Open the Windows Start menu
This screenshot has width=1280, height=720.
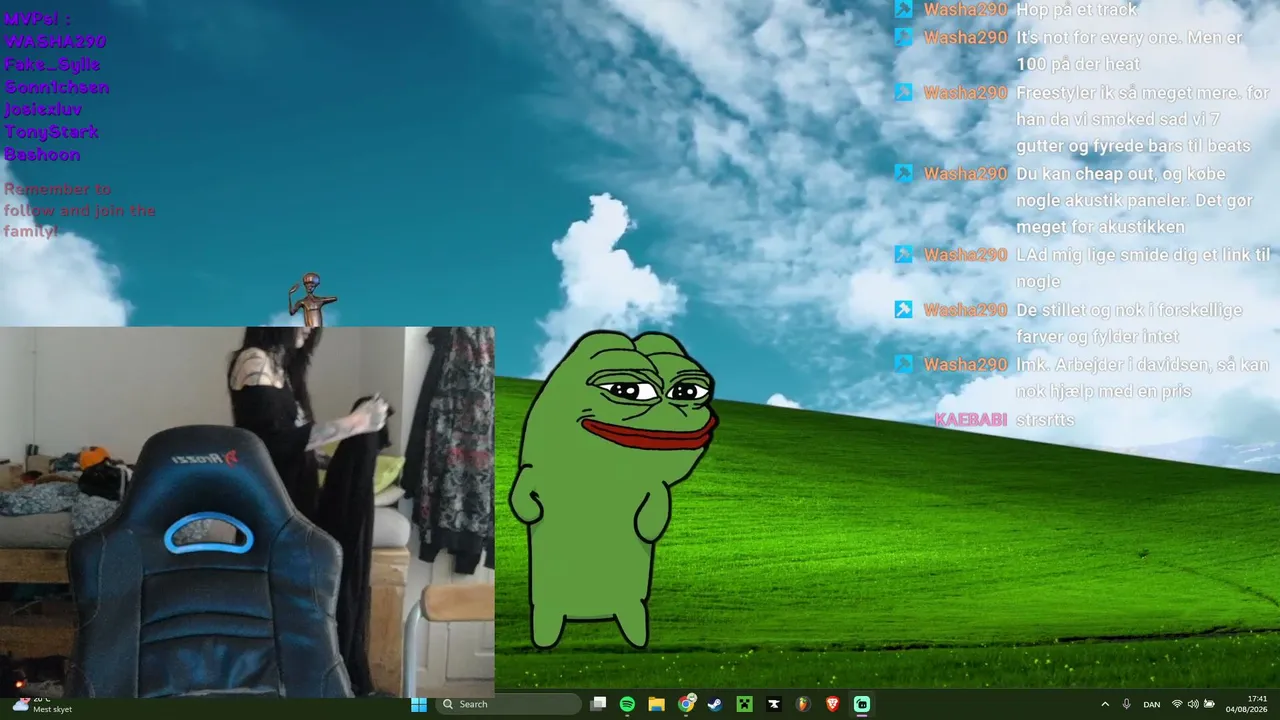[419, 704]
